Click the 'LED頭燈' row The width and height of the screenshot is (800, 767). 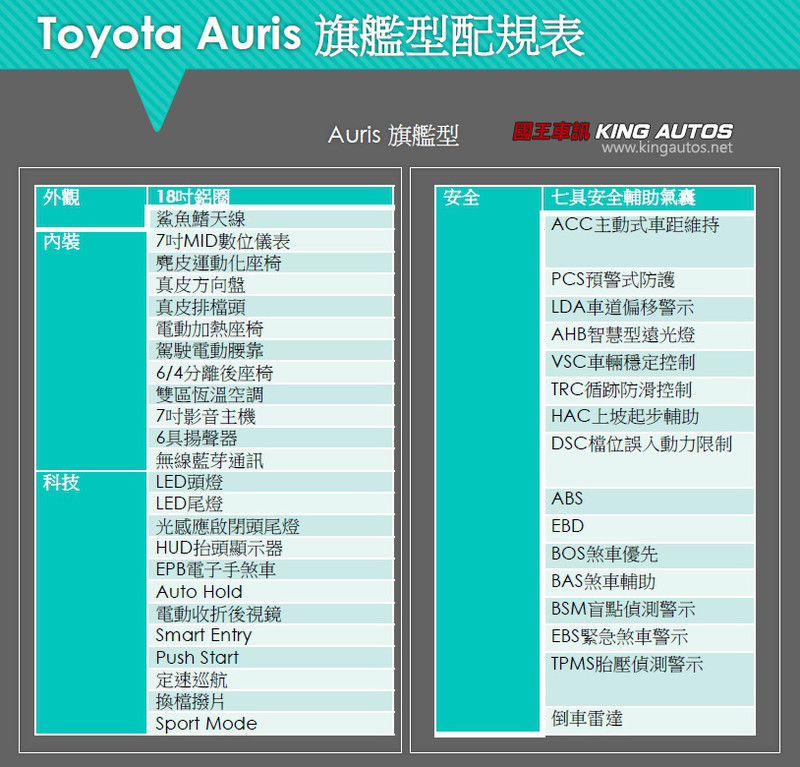pyautogui.click(x=270, y=482)
